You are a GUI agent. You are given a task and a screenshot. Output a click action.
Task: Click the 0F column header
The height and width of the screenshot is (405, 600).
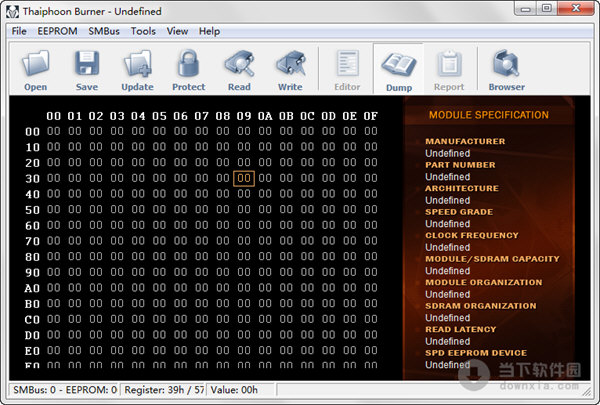(370, 116)
